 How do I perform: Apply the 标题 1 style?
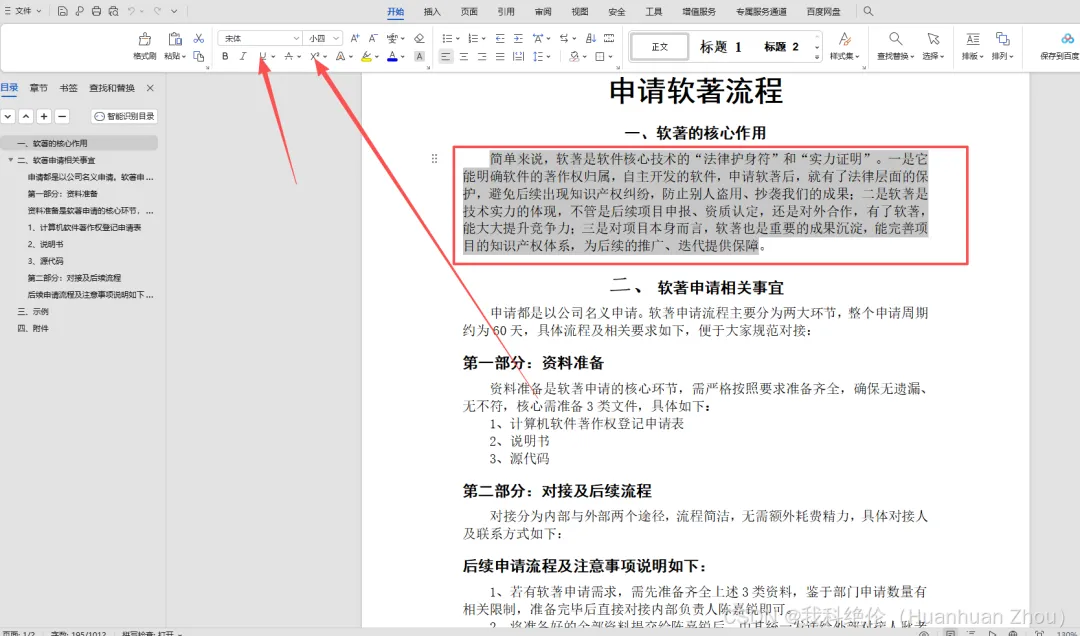pos(720,47)
